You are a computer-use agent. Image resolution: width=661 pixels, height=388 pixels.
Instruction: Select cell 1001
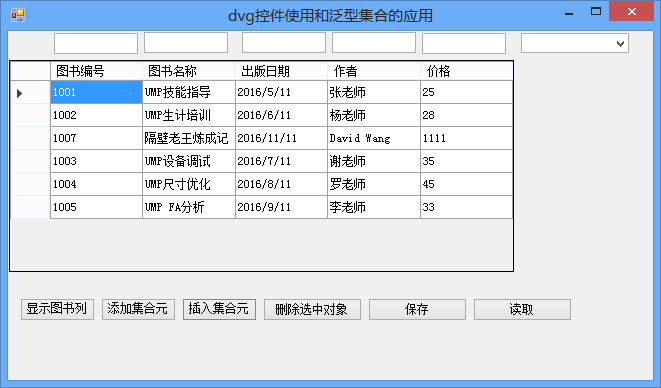pyautogui.click(x=97, y=92)
